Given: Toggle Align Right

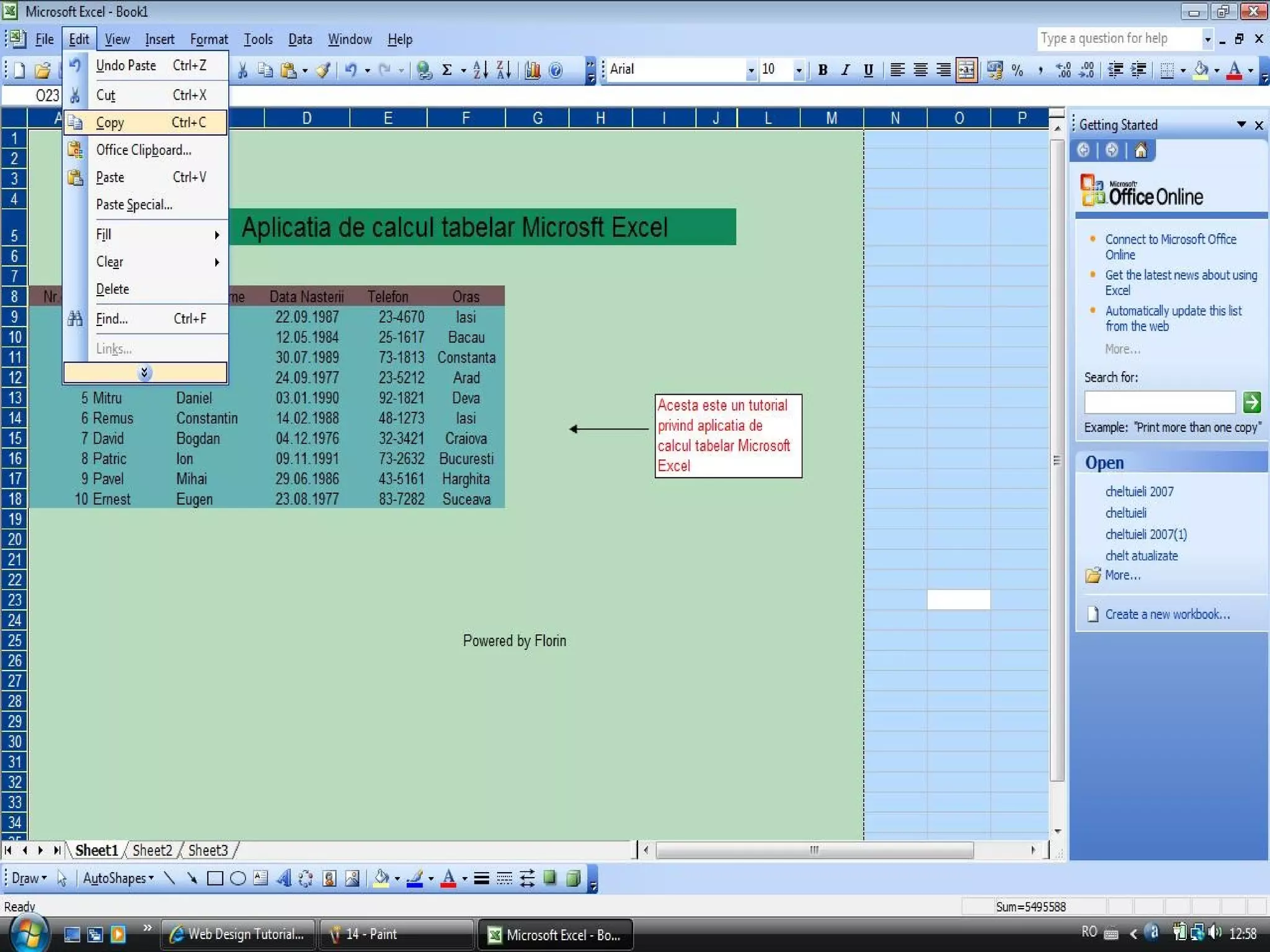Looking at the screenshot, I should 943,69.
